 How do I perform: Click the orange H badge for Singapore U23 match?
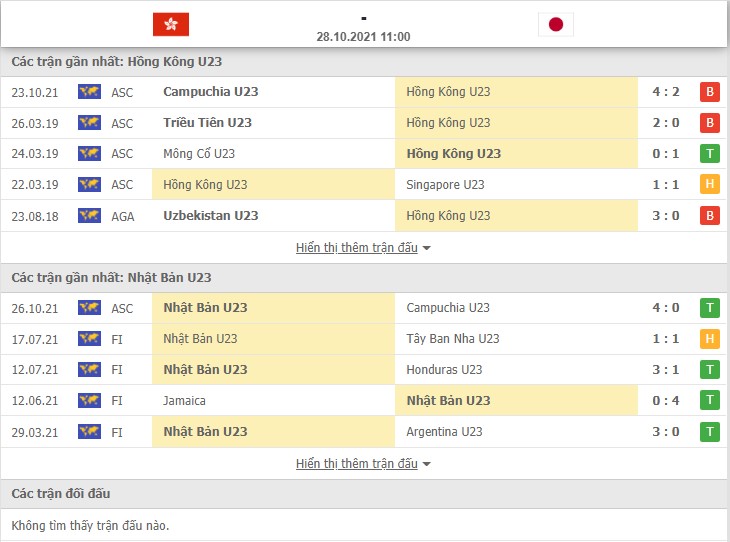tap(710, 184)
